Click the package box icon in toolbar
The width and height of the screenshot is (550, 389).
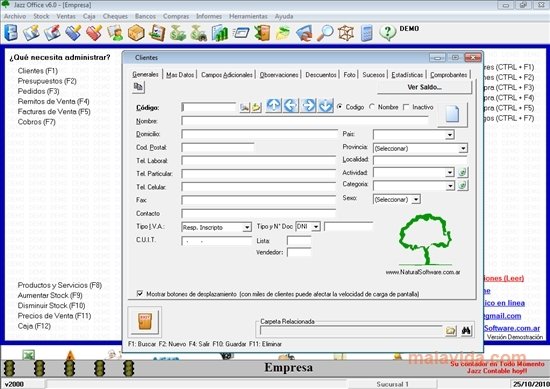point(136,33)
